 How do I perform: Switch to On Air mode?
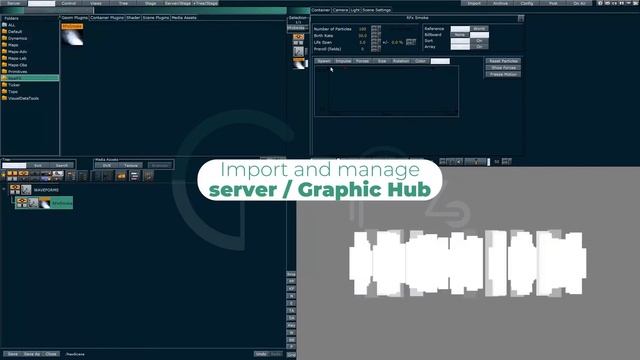click(x=580, y=3)
